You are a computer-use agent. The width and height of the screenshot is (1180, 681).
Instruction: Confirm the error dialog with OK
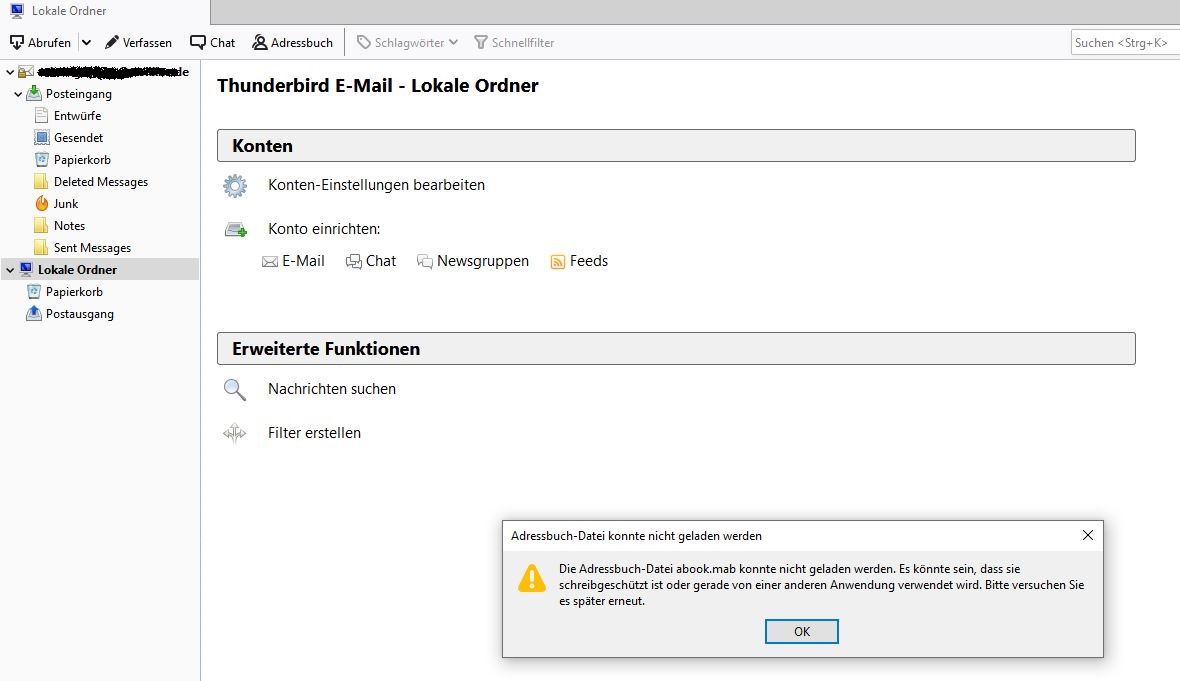click(x=801, y=631)
